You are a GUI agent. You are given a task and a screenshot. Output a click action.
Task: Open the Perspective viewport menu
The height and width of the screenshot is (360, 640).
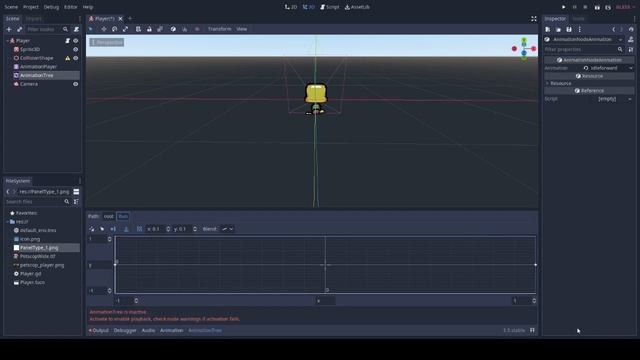tap(107, 42)
